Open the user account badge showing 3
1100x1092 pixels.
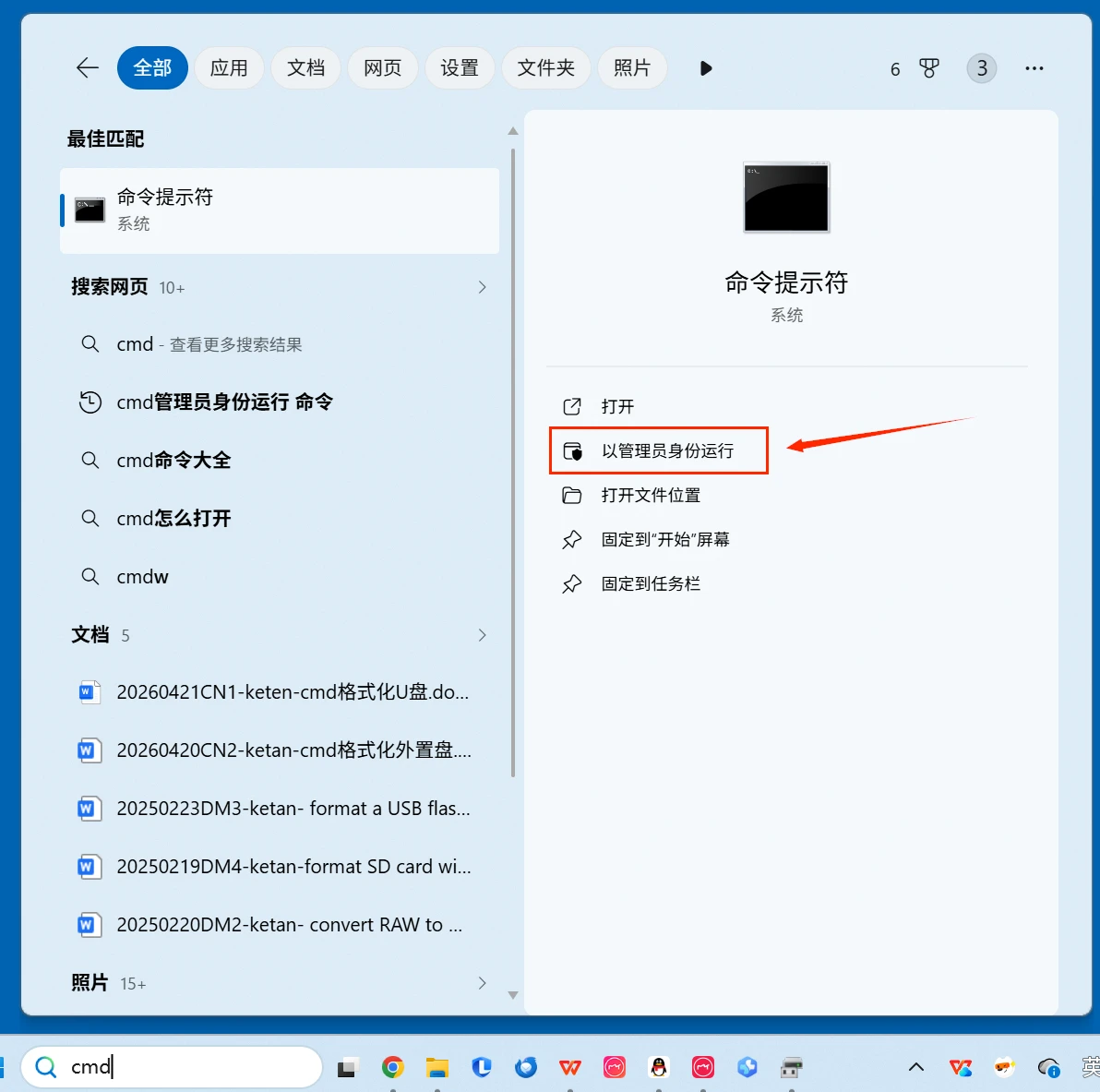(x=981, y=67)
